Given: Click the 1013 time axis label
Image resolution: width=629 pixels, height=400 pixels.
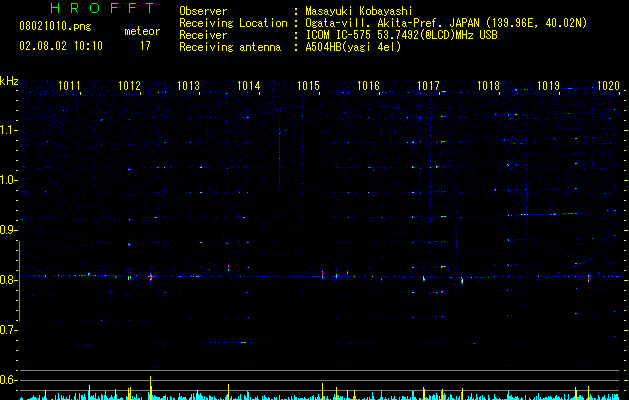Looking at the screenshot, I should (189, 86).
